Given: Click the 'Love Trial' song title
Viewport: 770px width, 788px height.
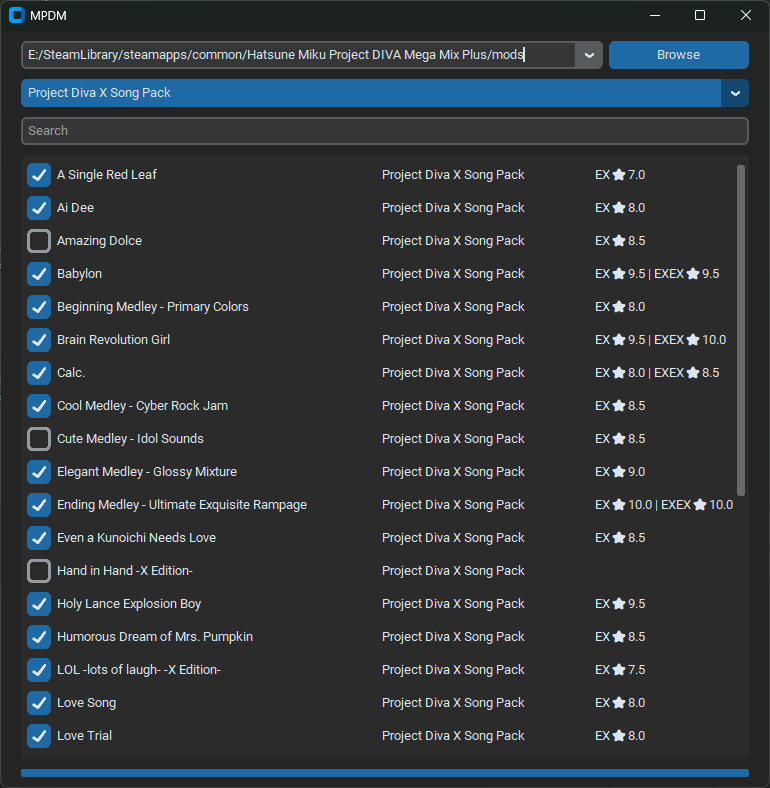Looking at the screenshot, I should click(84, 736).
